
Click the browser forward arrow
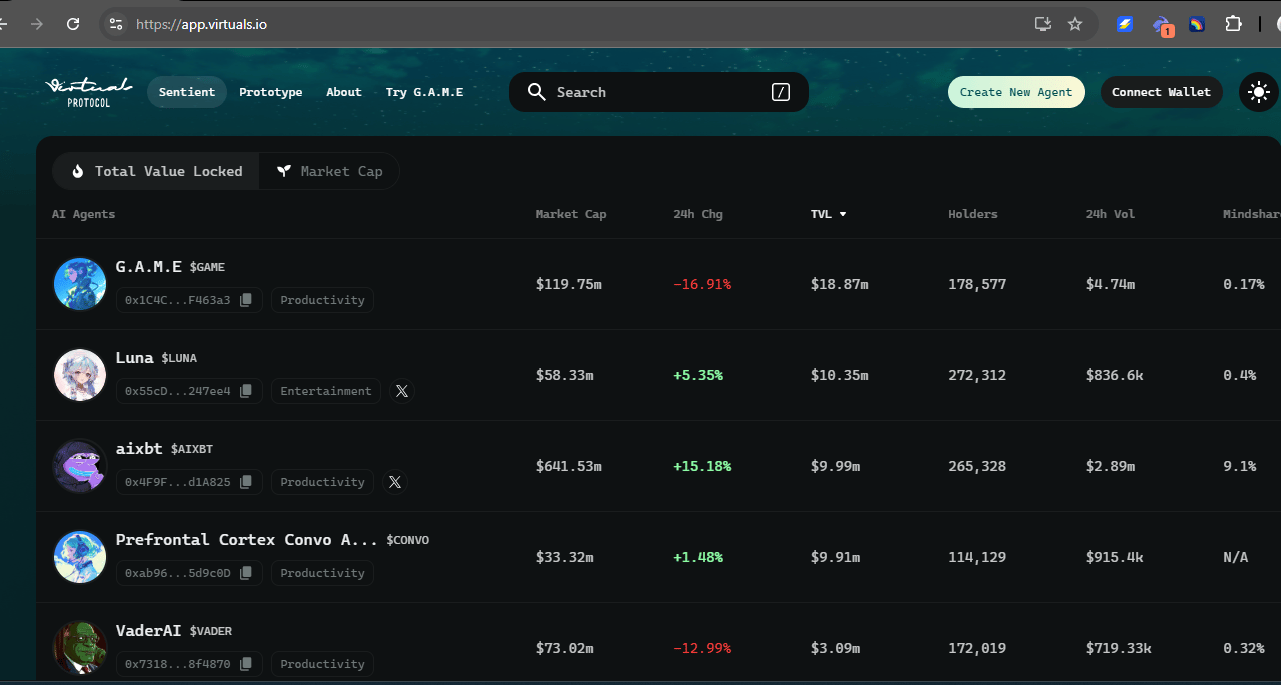tap(37, 24)
